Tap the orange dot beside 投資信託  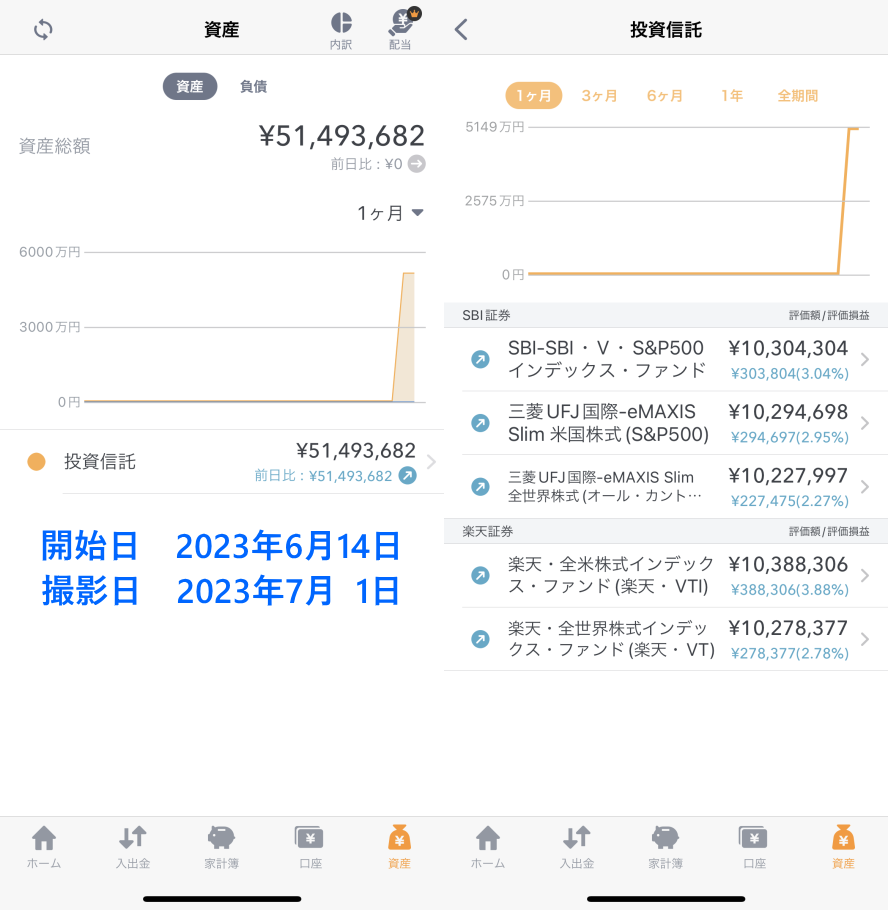pyautogui.click(x=37, y=462)
